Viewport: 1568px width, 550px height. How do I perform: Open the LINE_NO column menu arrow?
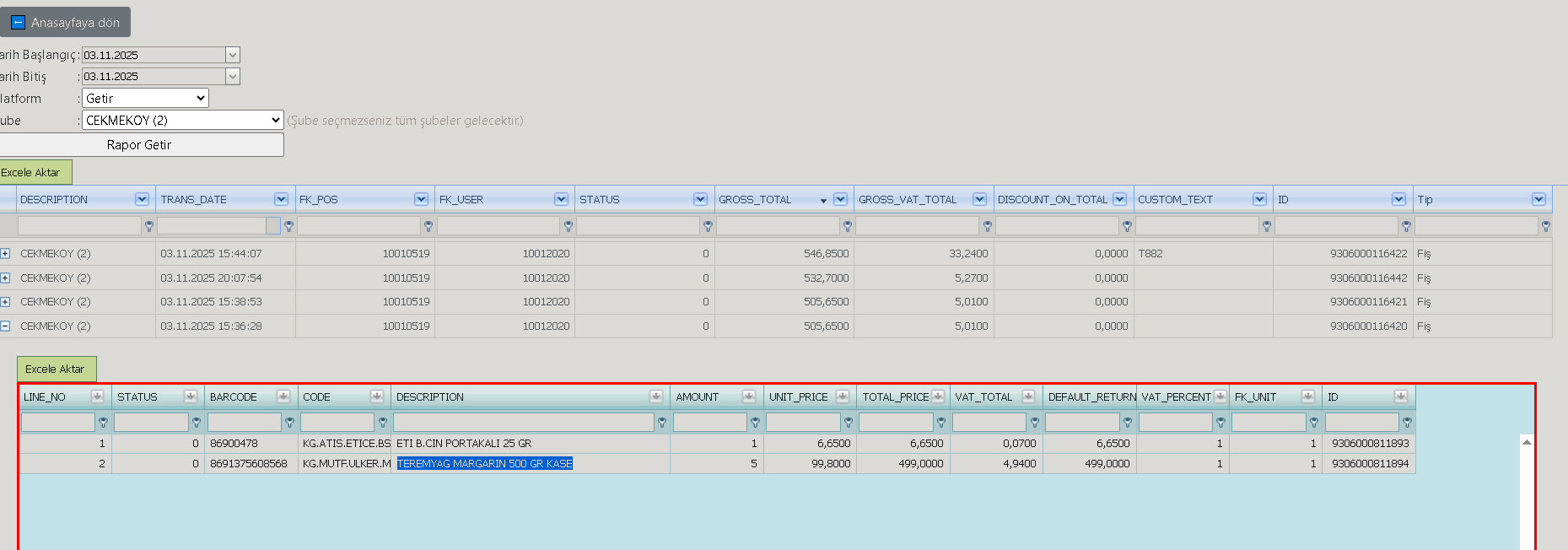click(x=97, y=396)
